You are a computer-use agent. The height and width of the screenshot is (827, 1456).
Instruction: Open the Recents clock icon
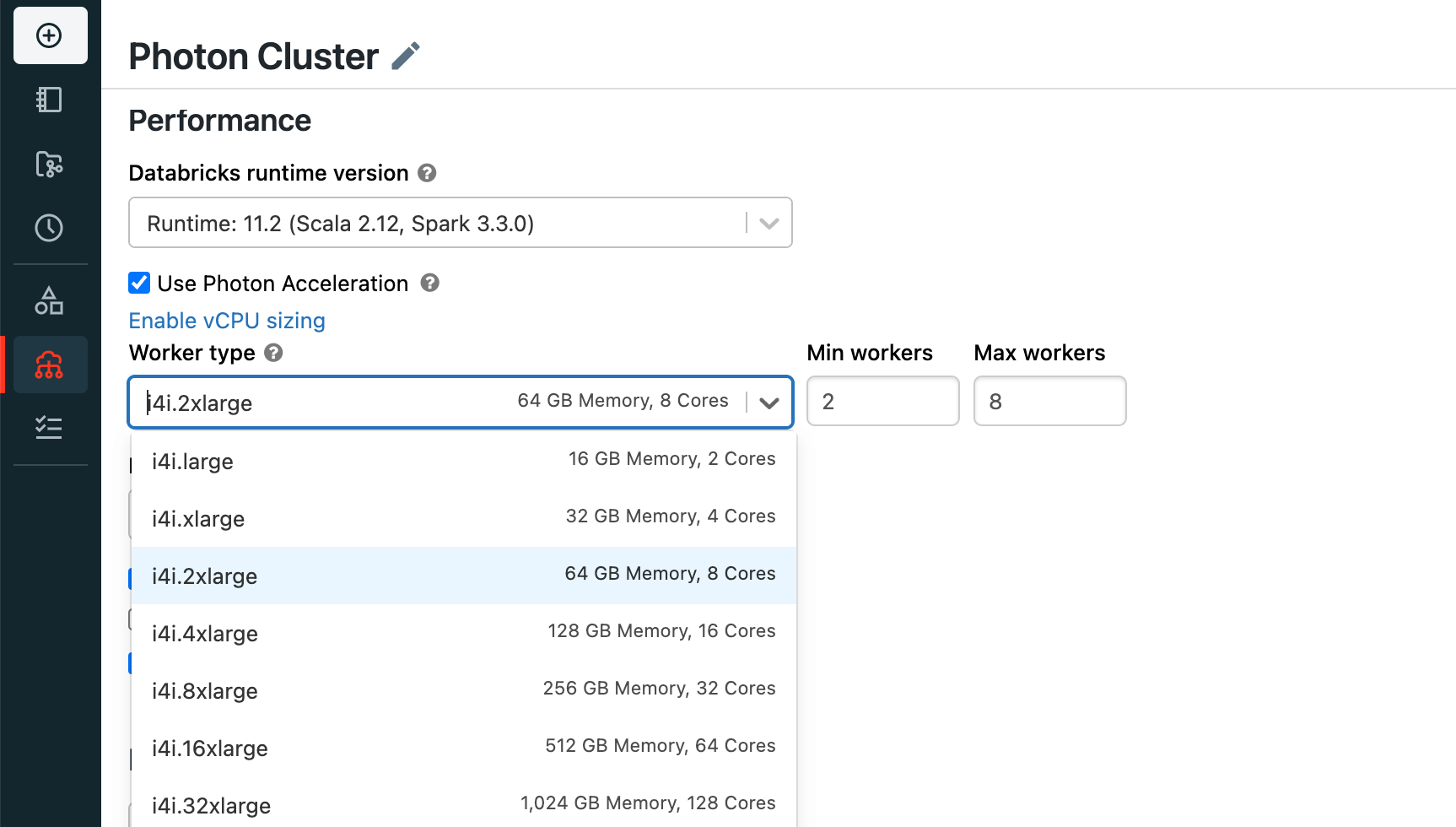coord(49,228)
